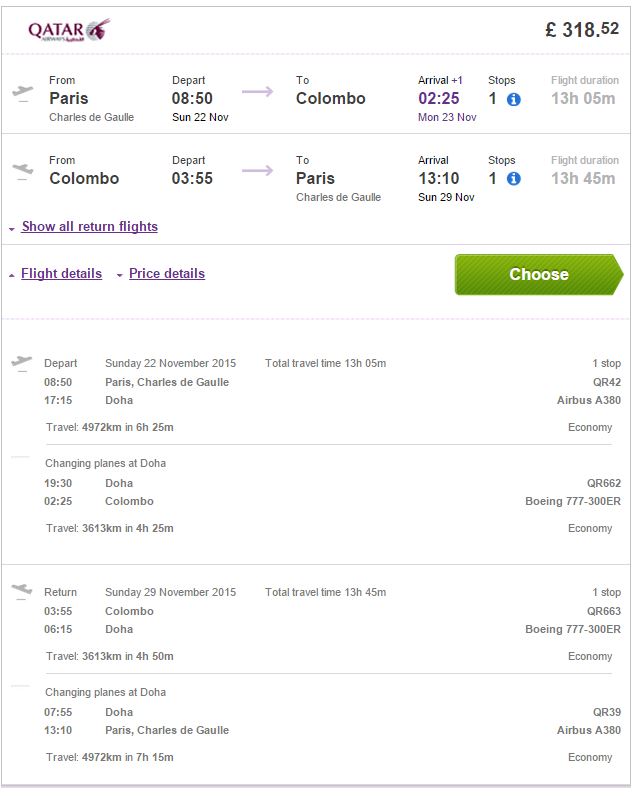Click flight number QR662

click(x=604, y=483)
